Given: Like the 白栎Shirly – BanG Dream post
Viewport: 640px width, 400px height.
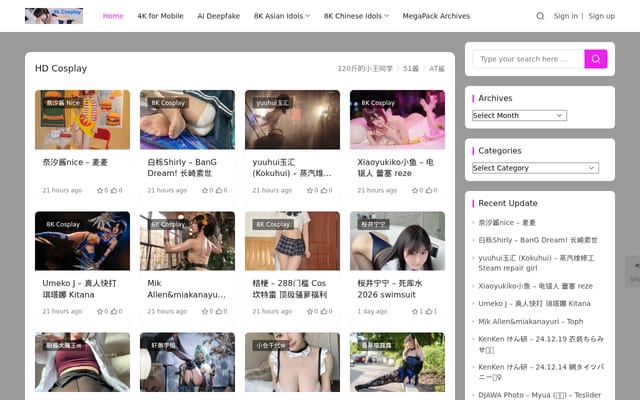Looking at the screenshot, I should 221,190.
